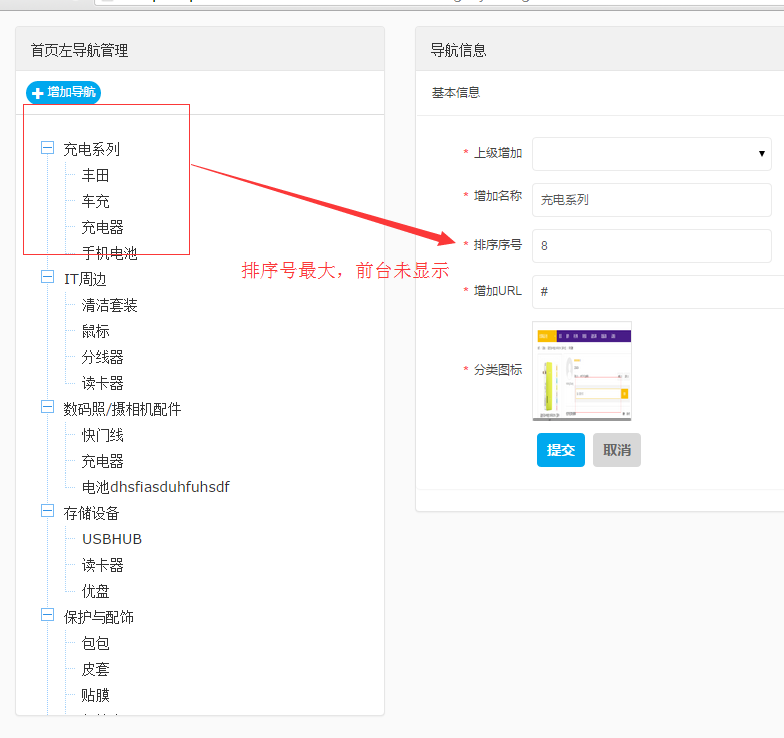Click the 增加URL input field
This screenshot has width=784, height=738.
(x=651, y=291)
